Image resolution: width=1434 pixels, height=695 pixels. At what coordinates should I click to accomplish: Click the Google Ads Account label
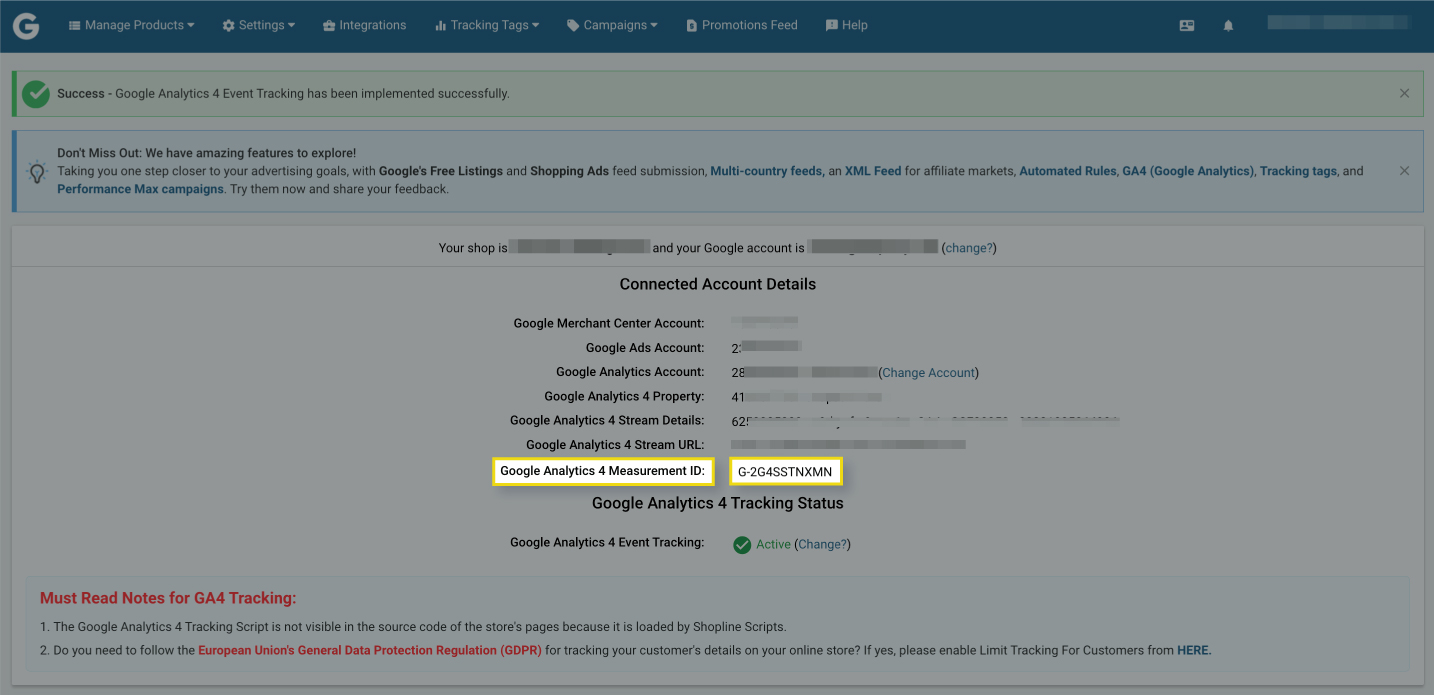(x=645, y=348)
